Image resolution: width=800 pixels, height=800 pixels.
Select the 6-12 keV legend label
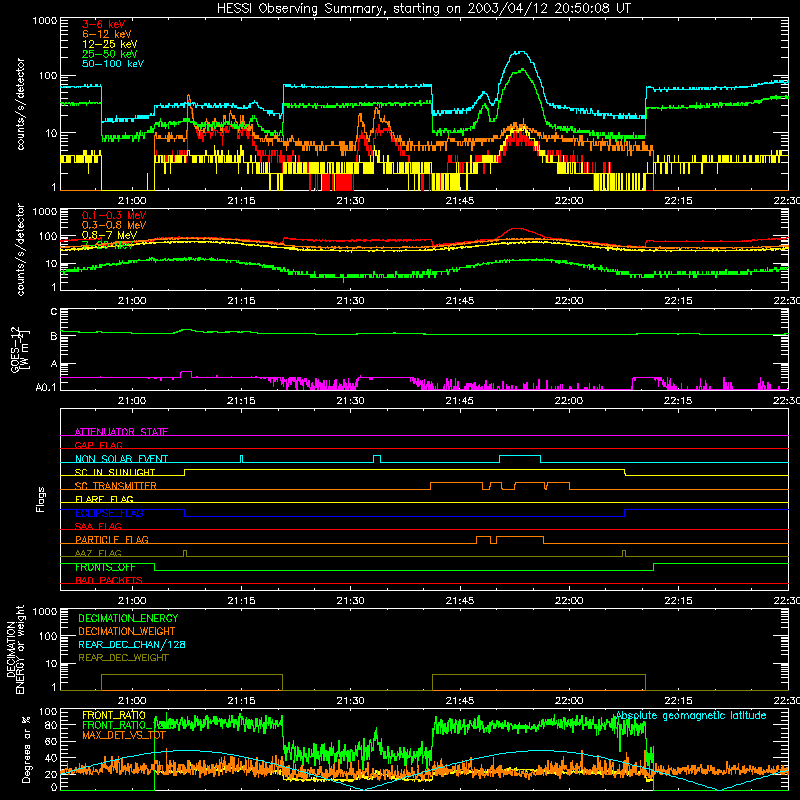[x=107, y=34]
